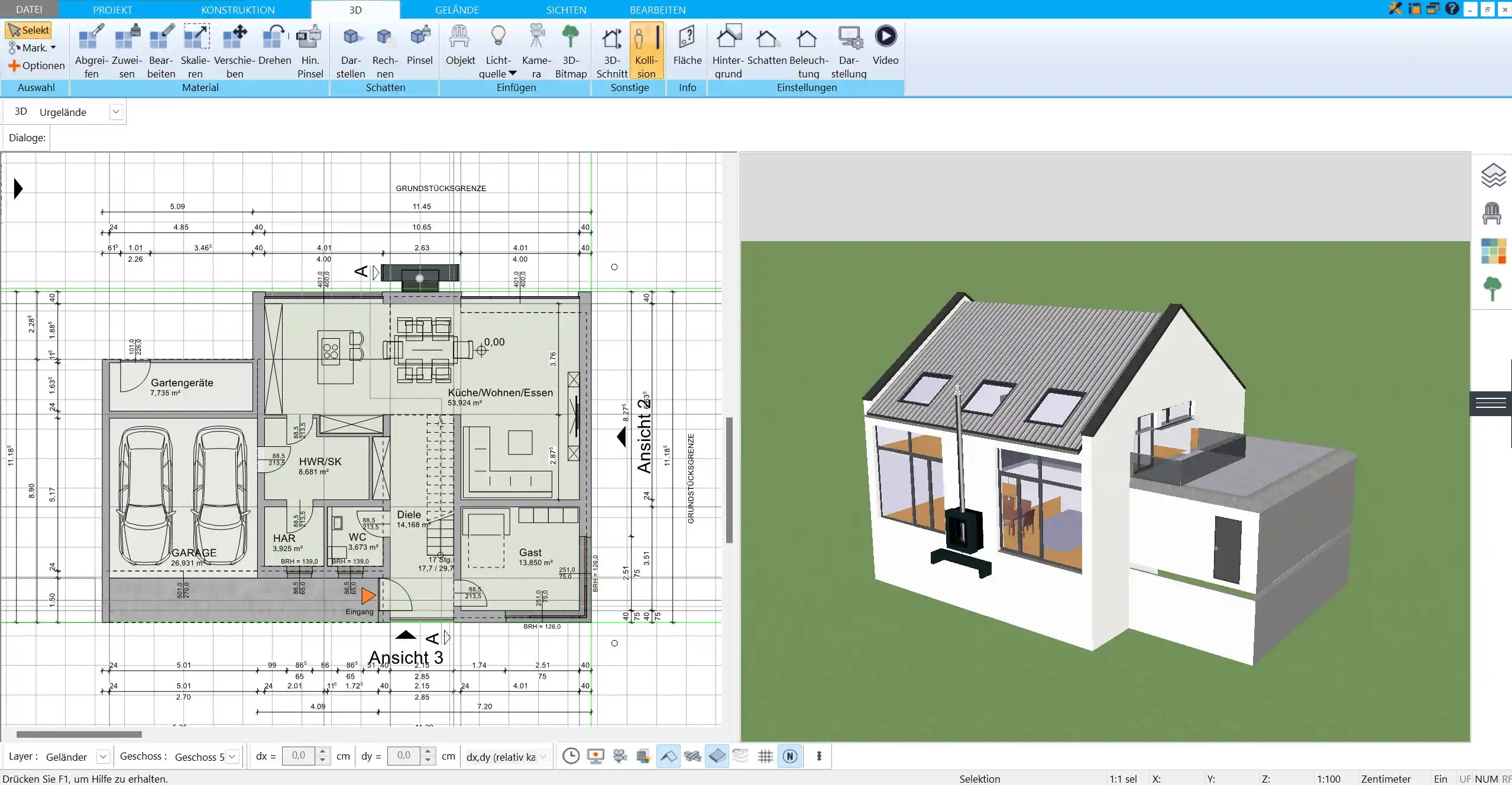Insert a 3D-Bitmap tree
Viewport: 1512px width, 785px height.
tap(571, 51)
